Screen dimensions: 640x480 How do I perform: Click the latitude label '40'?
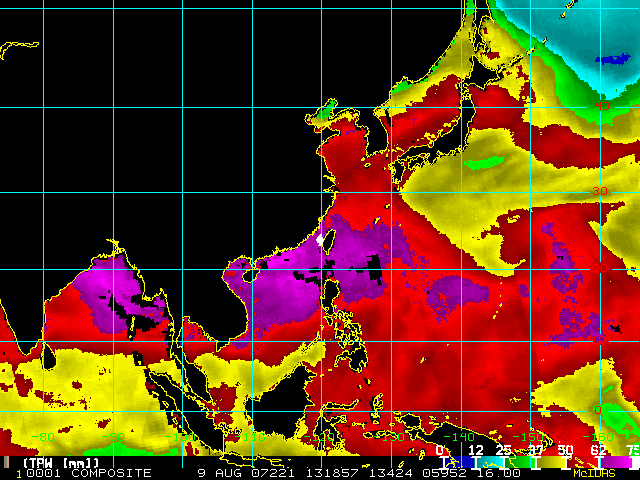pos(602,106)
